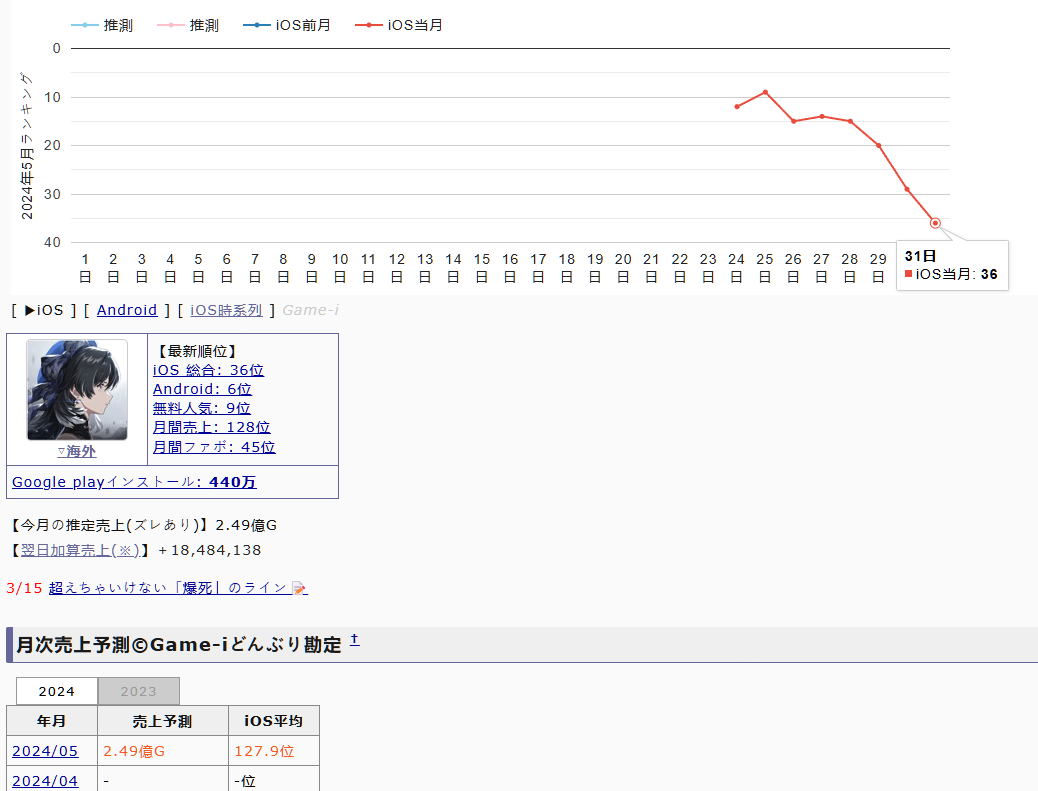Select the 24日 first data point

pos(737,107)
